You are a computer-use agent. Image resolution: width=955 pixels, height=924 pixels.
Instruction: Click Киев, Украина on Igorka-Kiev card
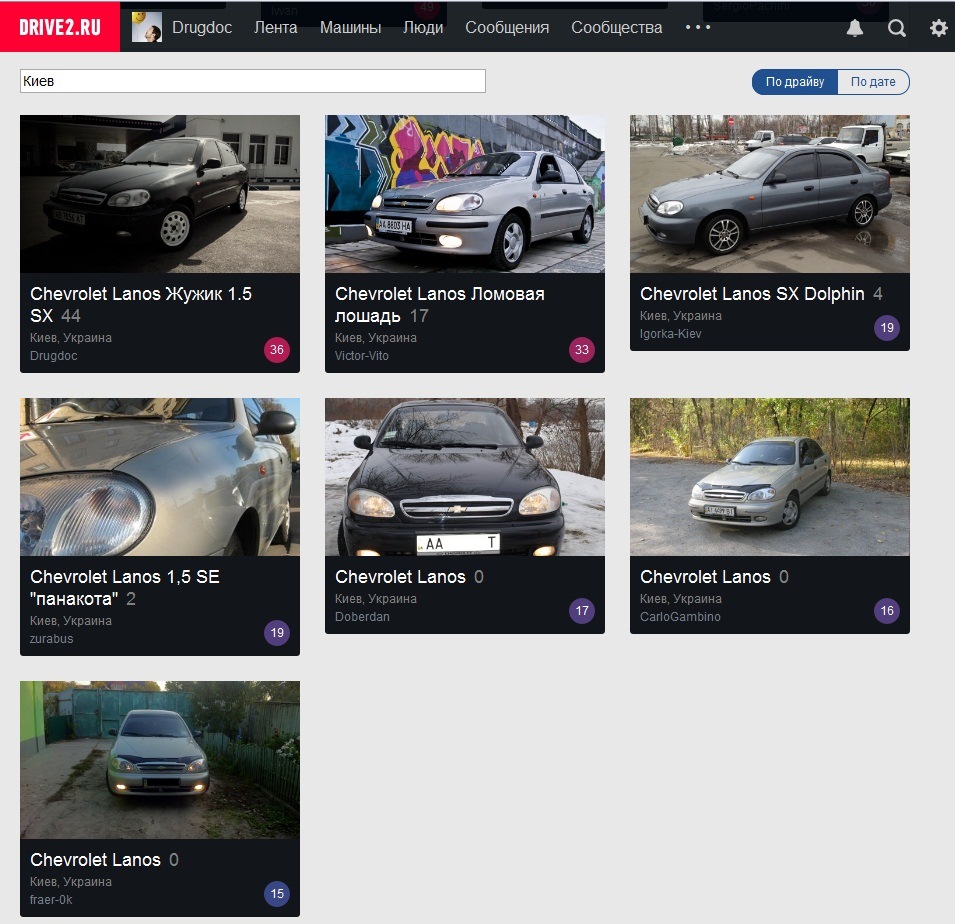click(681, 316)
